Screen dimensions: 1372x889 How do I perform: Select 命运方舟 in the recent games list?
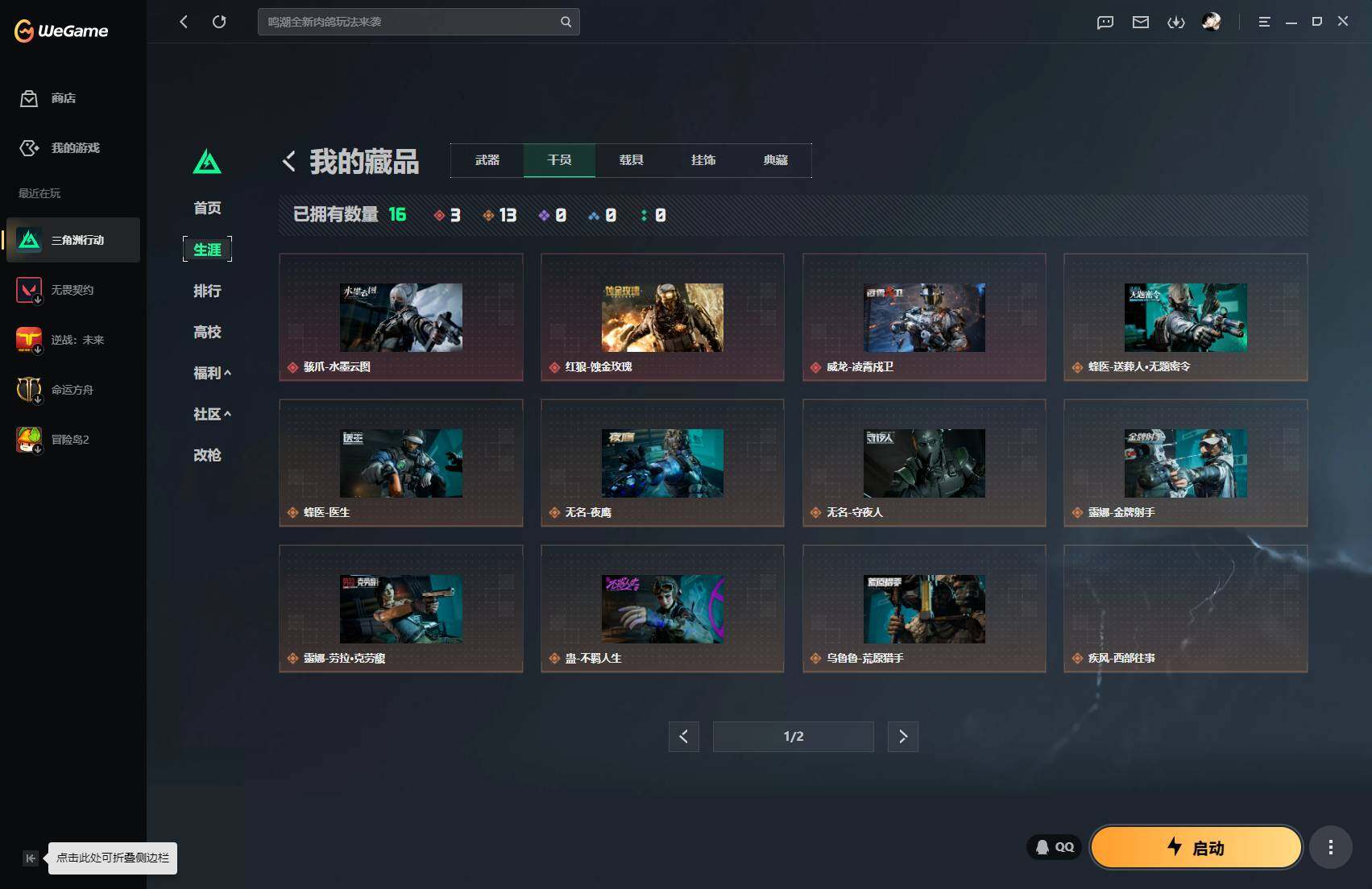(73, 390)
